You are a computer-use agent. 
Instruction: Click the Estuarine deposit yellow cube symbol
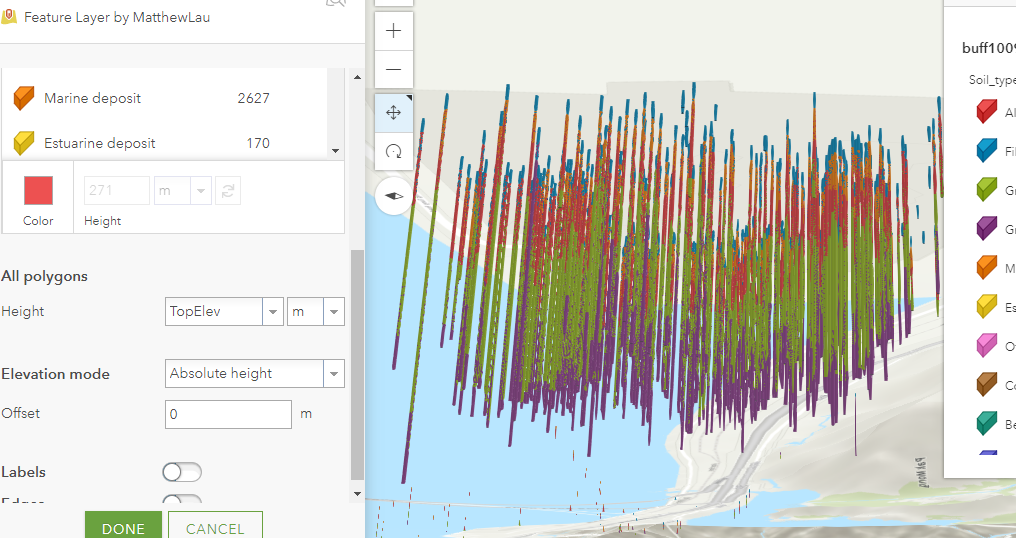[x=23, y=143]
